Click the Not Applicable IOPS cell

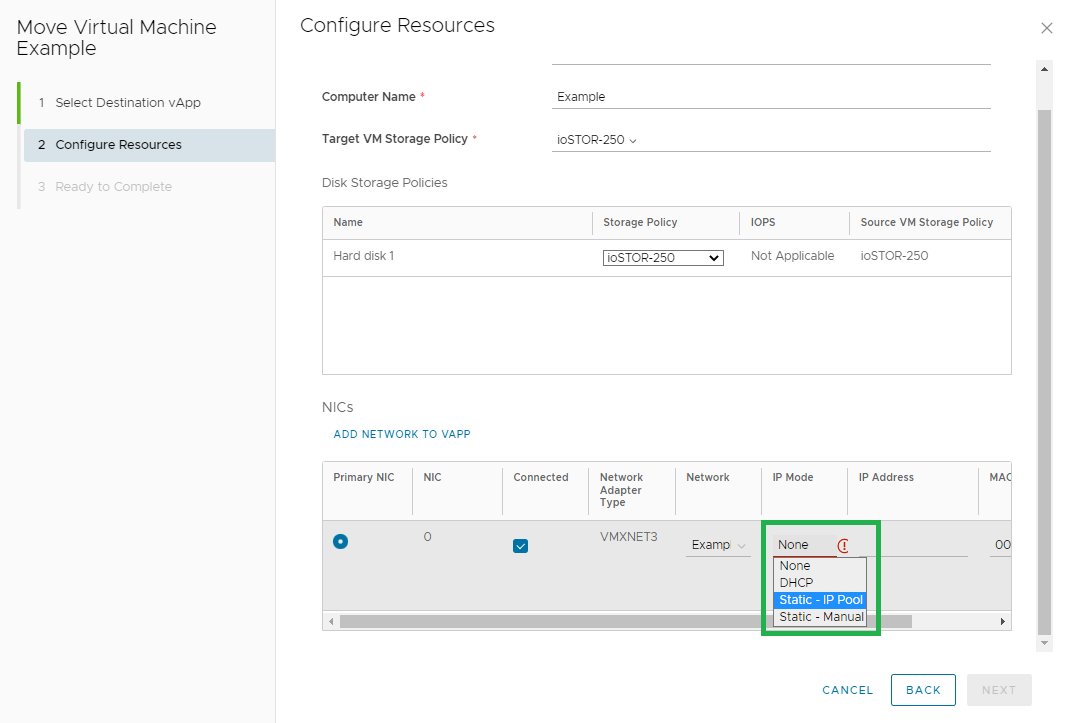pos(792,256)
